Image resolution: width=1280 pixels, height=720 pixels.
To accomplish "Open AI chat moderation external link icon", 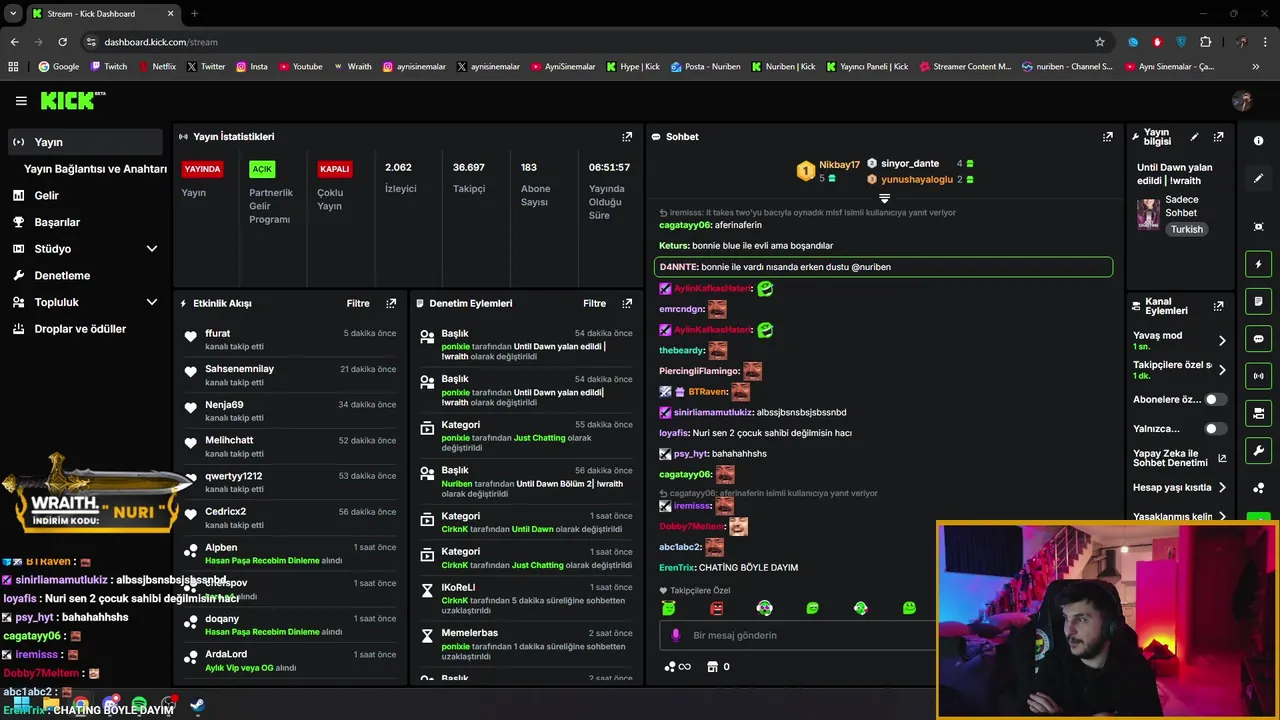I will 1222,459.
